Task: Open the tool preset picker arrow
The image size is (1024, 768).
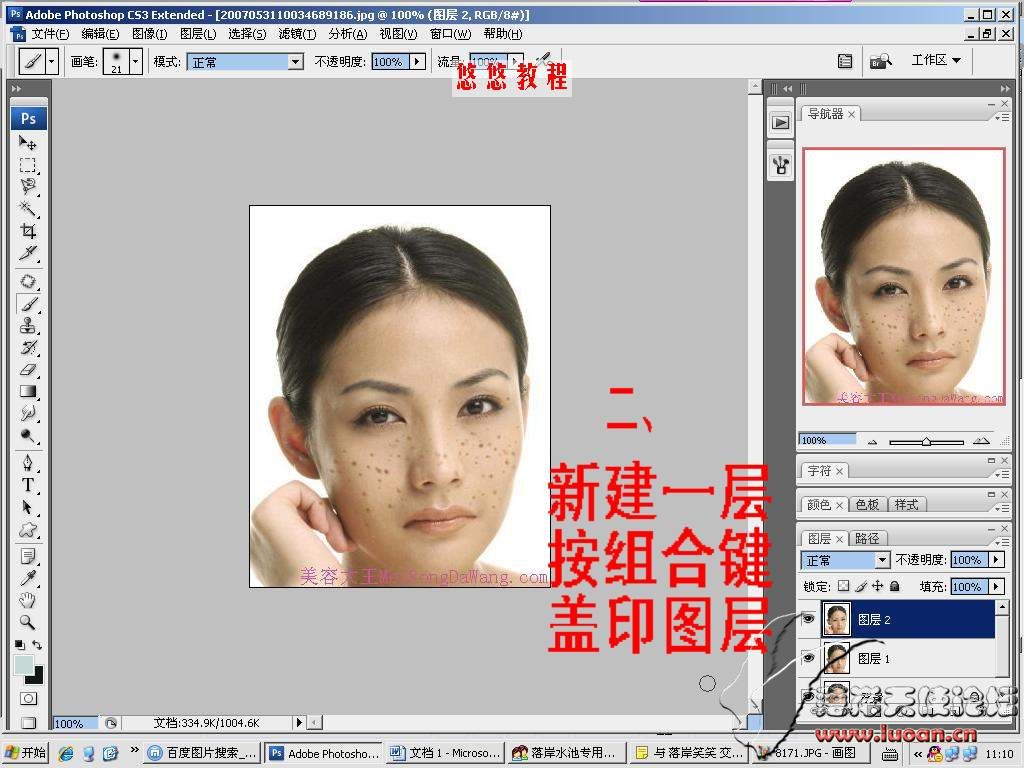Action: coord(52,61)
